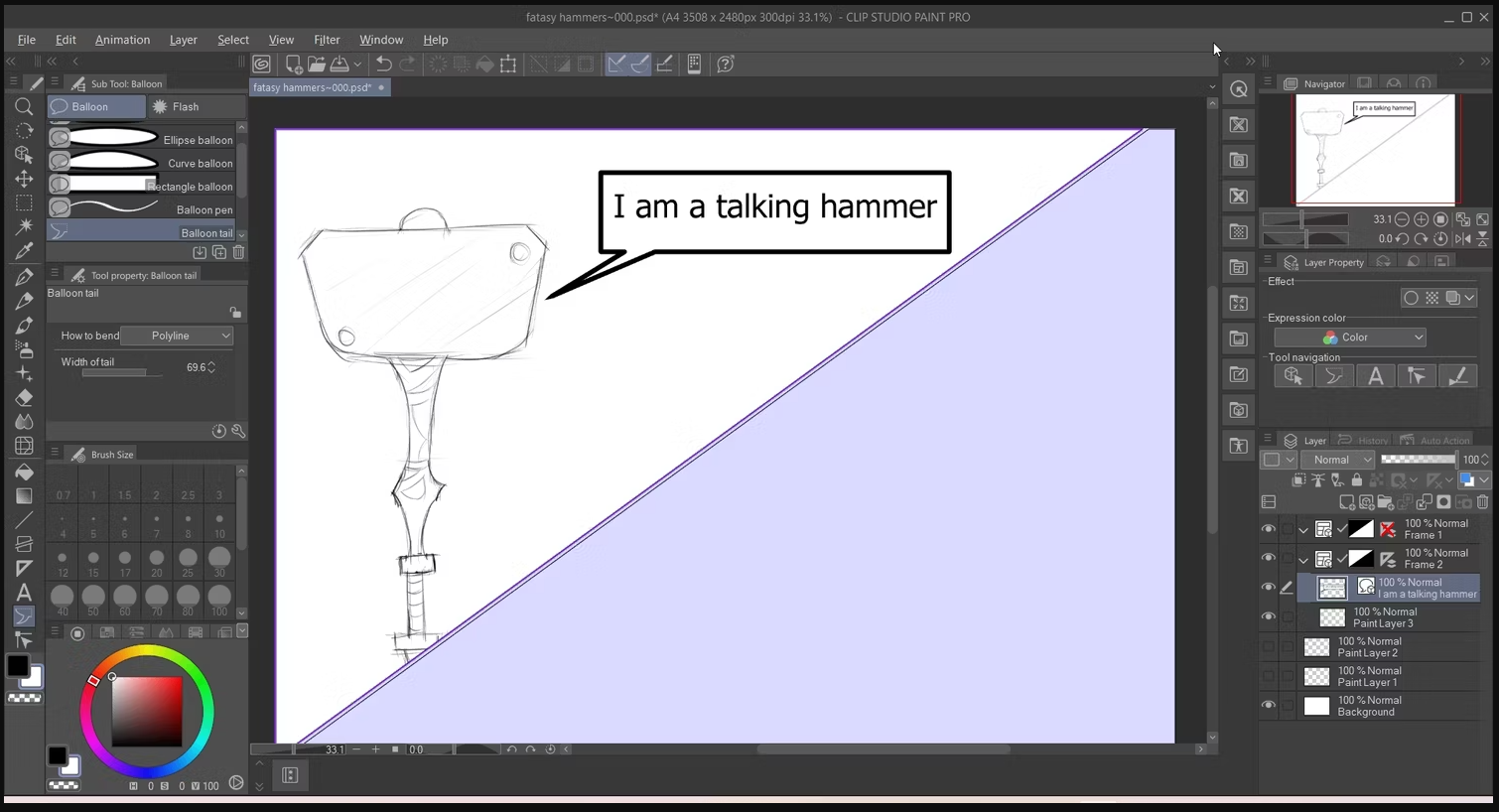Click the delete layer trash icon

click(1483, 501)
